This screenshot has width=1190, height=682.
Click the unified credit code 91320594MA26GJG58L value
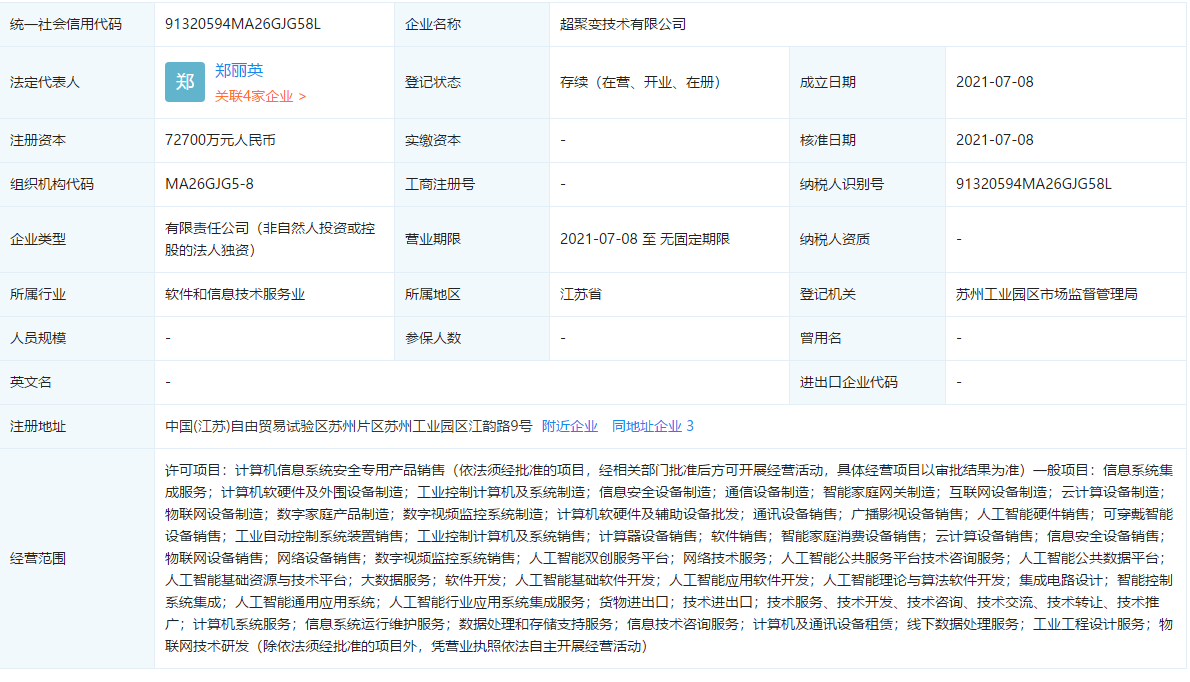pyautogui.click(x=243, y=24)
